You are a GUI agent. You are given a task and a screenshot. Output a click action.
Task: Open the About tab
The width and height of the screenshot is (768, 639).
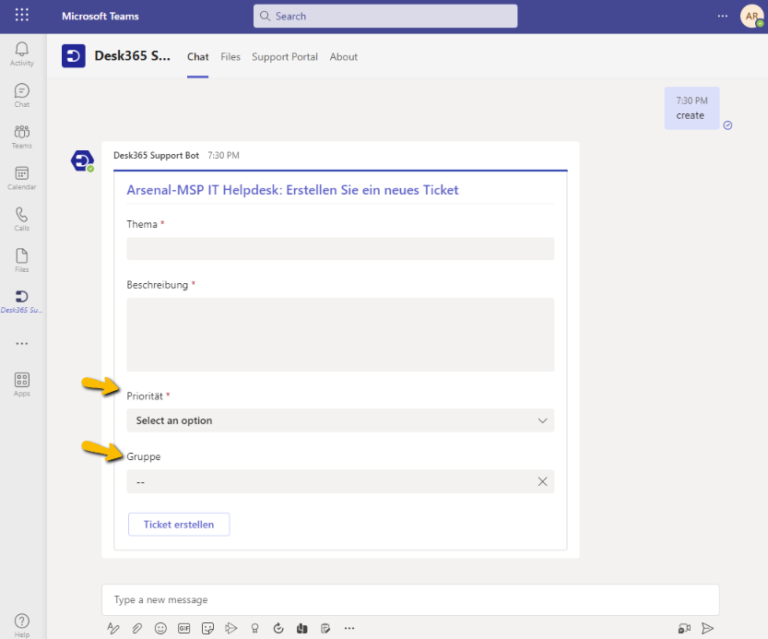pyautogui.click(x=343, y=57)
